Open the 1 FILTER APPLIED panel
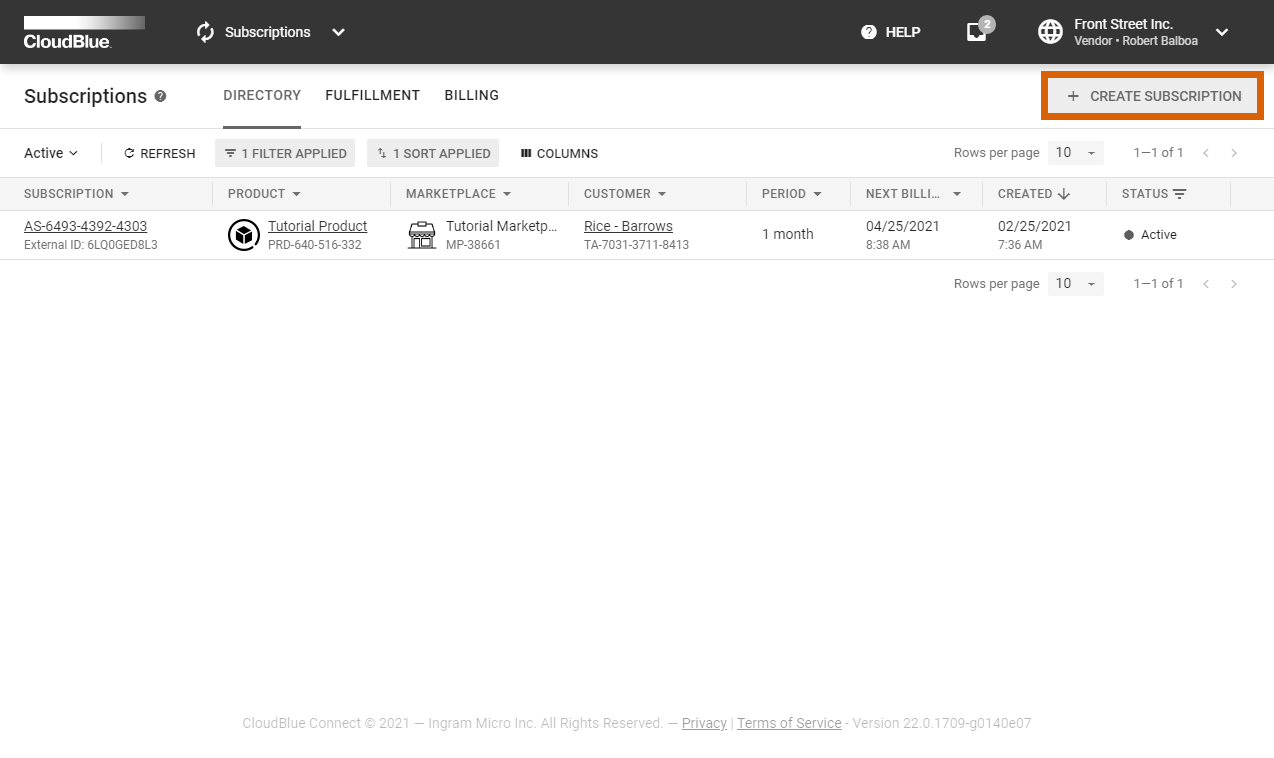This screenshot has width=1274, height=758. tap(285, 153)
